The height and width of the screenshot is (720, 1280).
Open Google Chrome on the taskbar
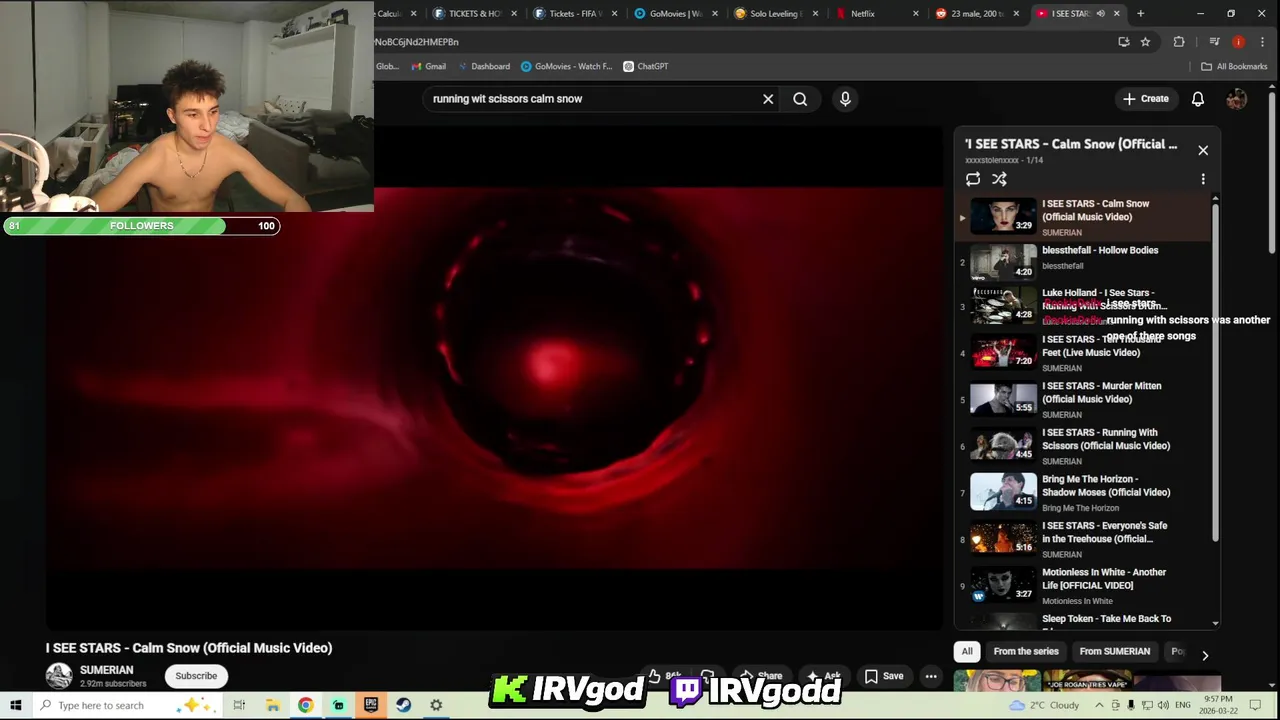(x=305, y=705)
